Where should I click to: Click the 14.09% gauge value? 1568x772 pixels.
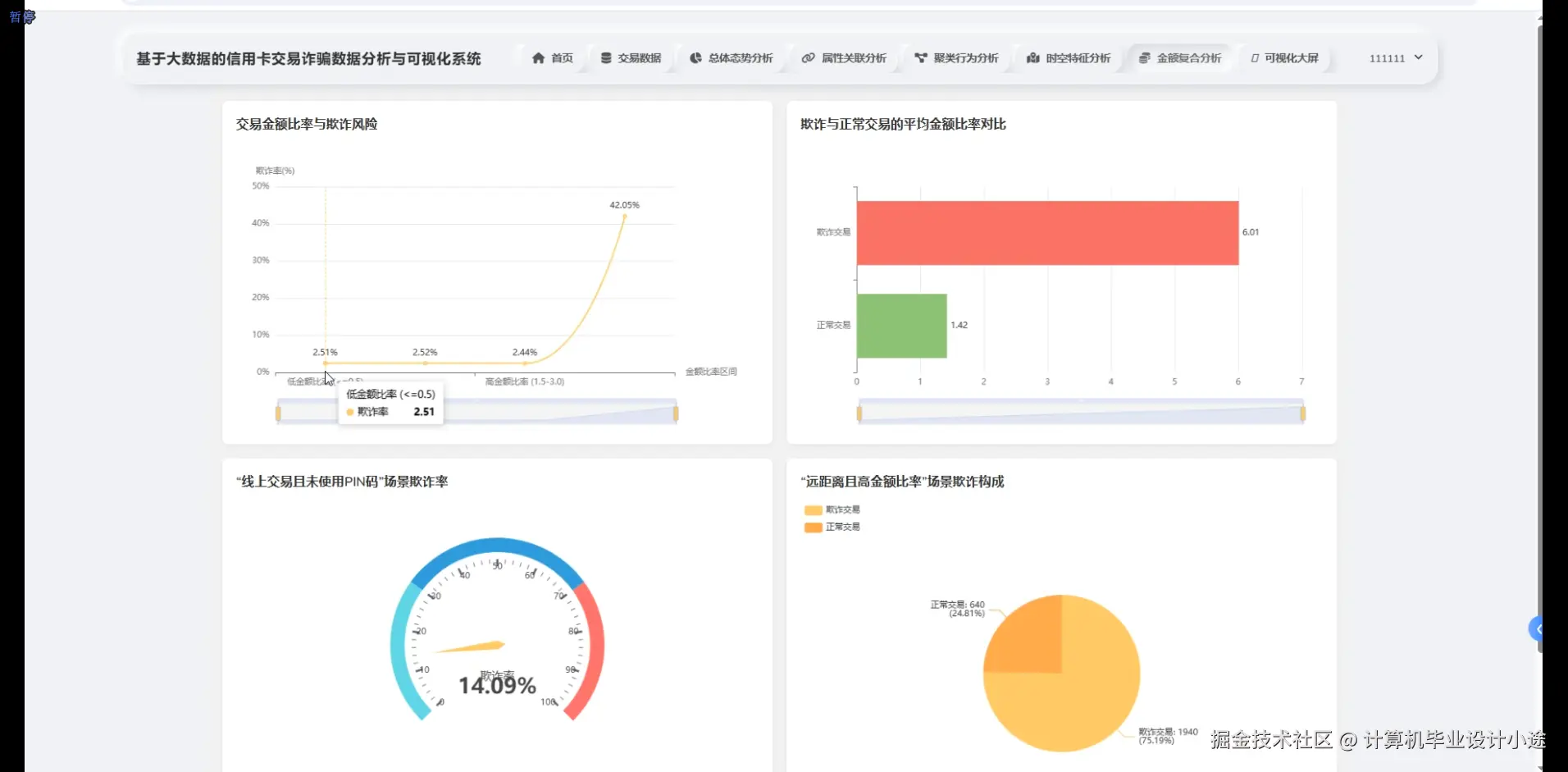(x=497, y=686)
